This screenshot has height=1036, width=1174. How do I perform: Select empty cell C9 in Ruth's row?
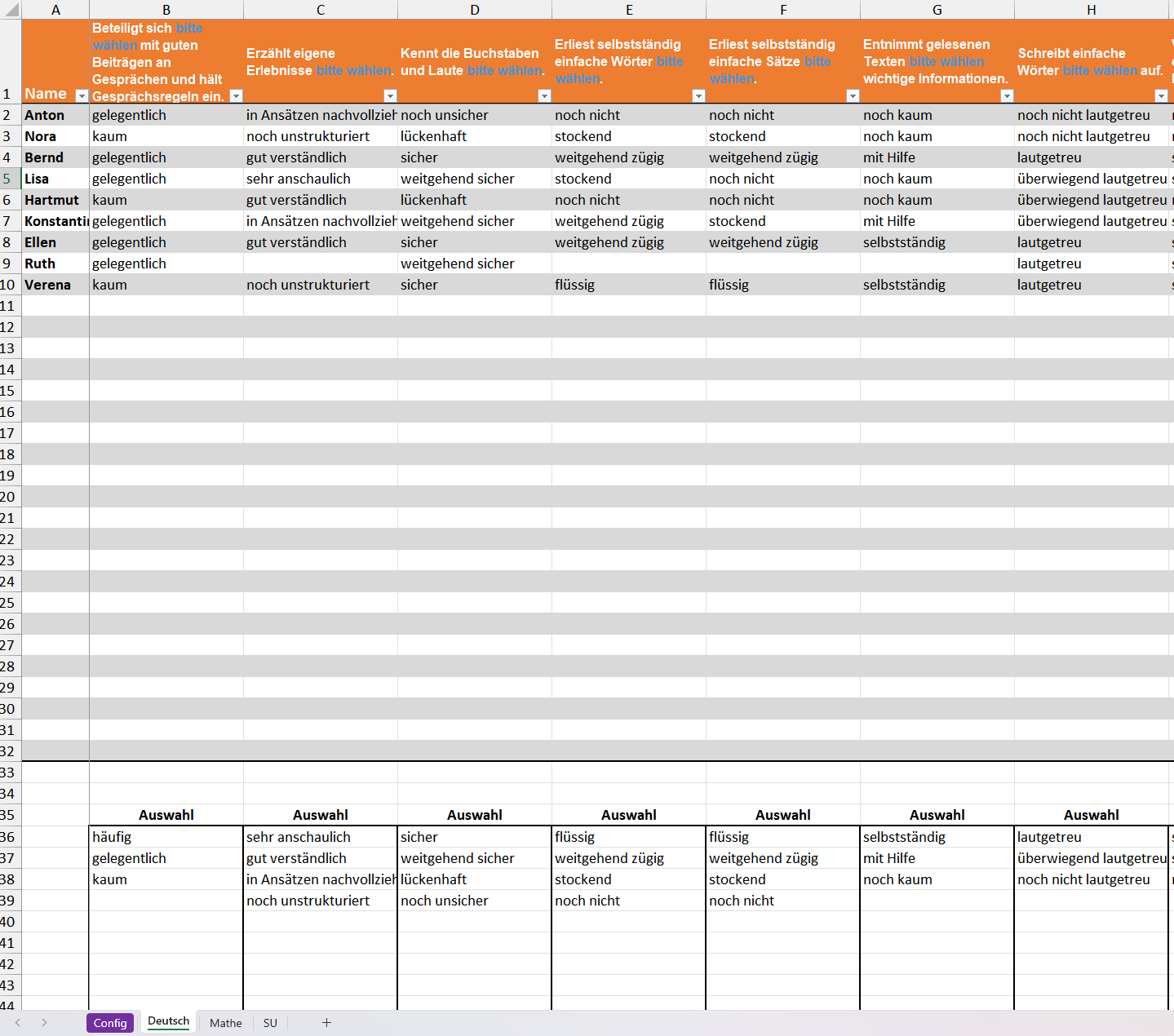(321, 263)
